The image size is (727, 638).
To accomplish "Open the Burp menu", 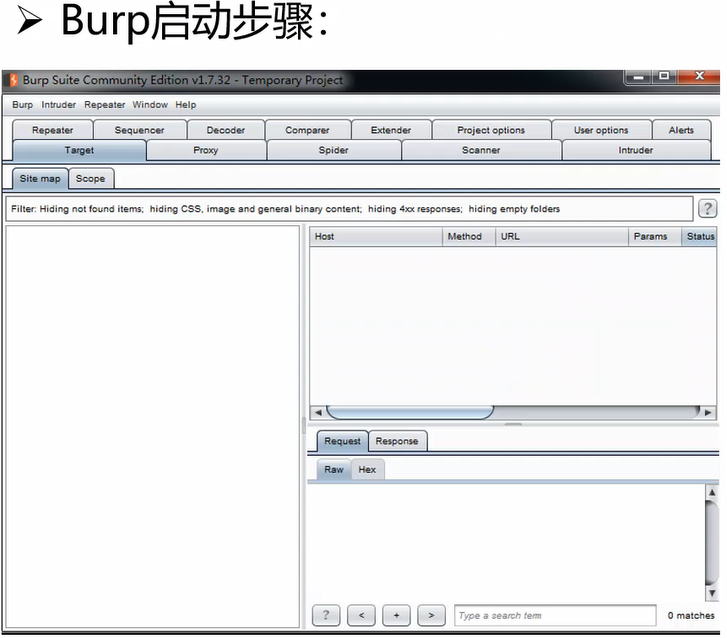I will pyautogui.click(x=22, y=105).
